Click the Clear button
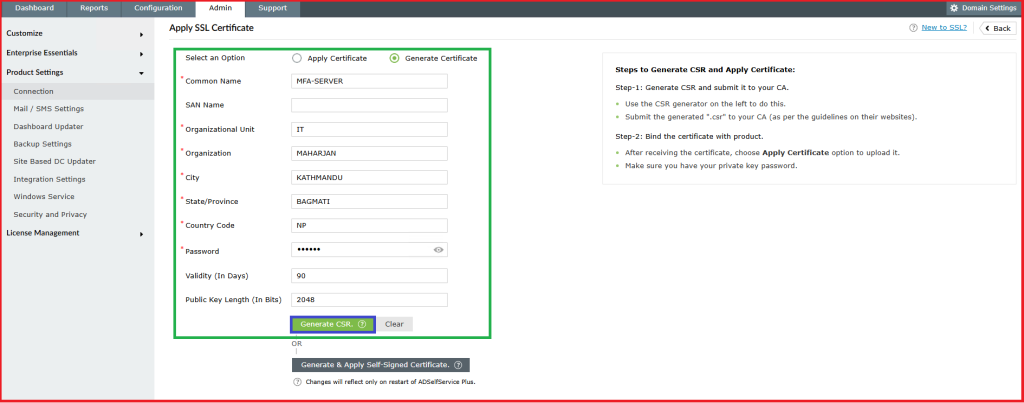The image size is (1024, 403). tap(394, 324)
